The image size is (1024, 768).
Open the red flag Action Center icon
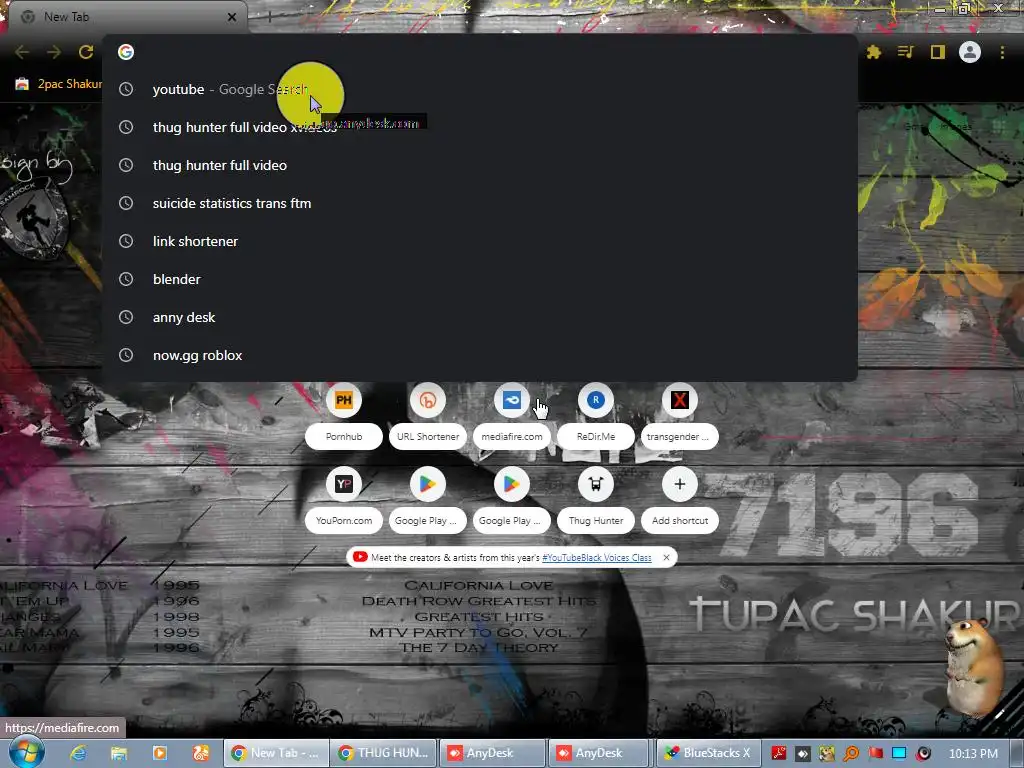coord(875,754)
